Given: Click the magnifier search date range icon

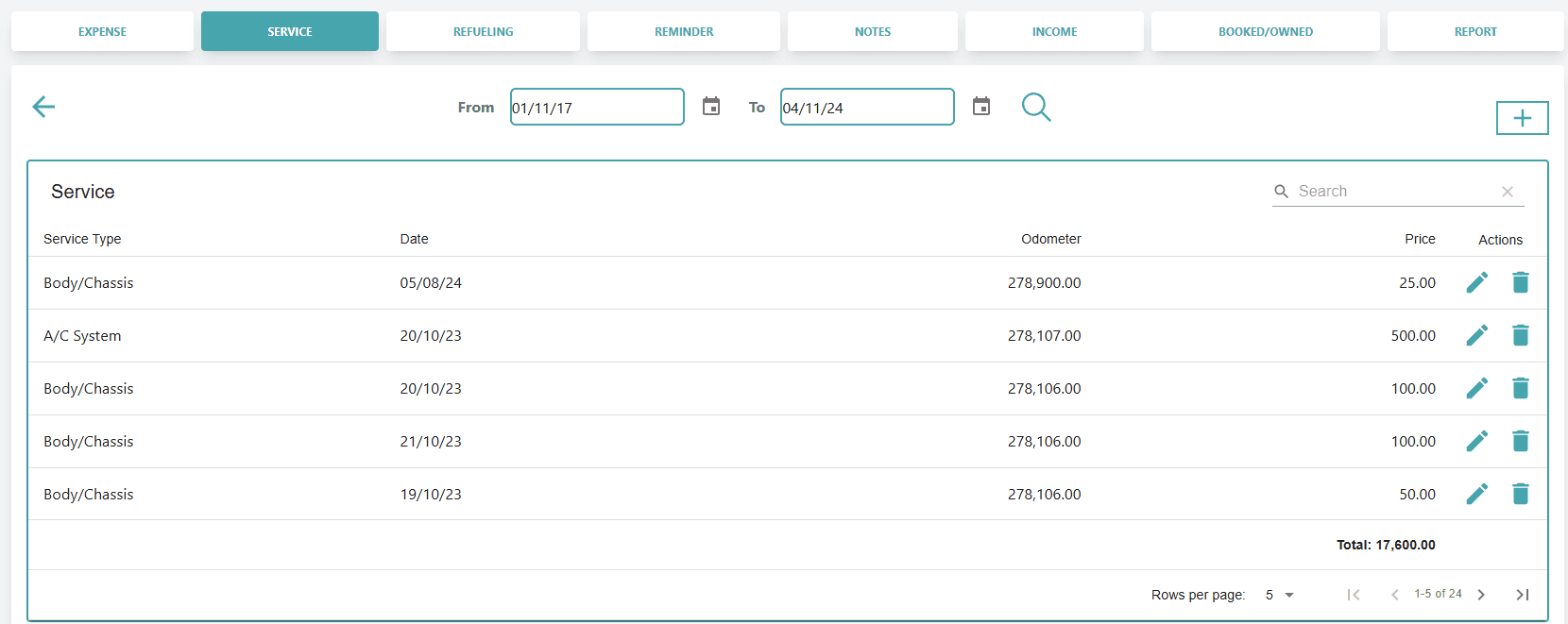Looking at the screenshot, I should point(1036,107).
